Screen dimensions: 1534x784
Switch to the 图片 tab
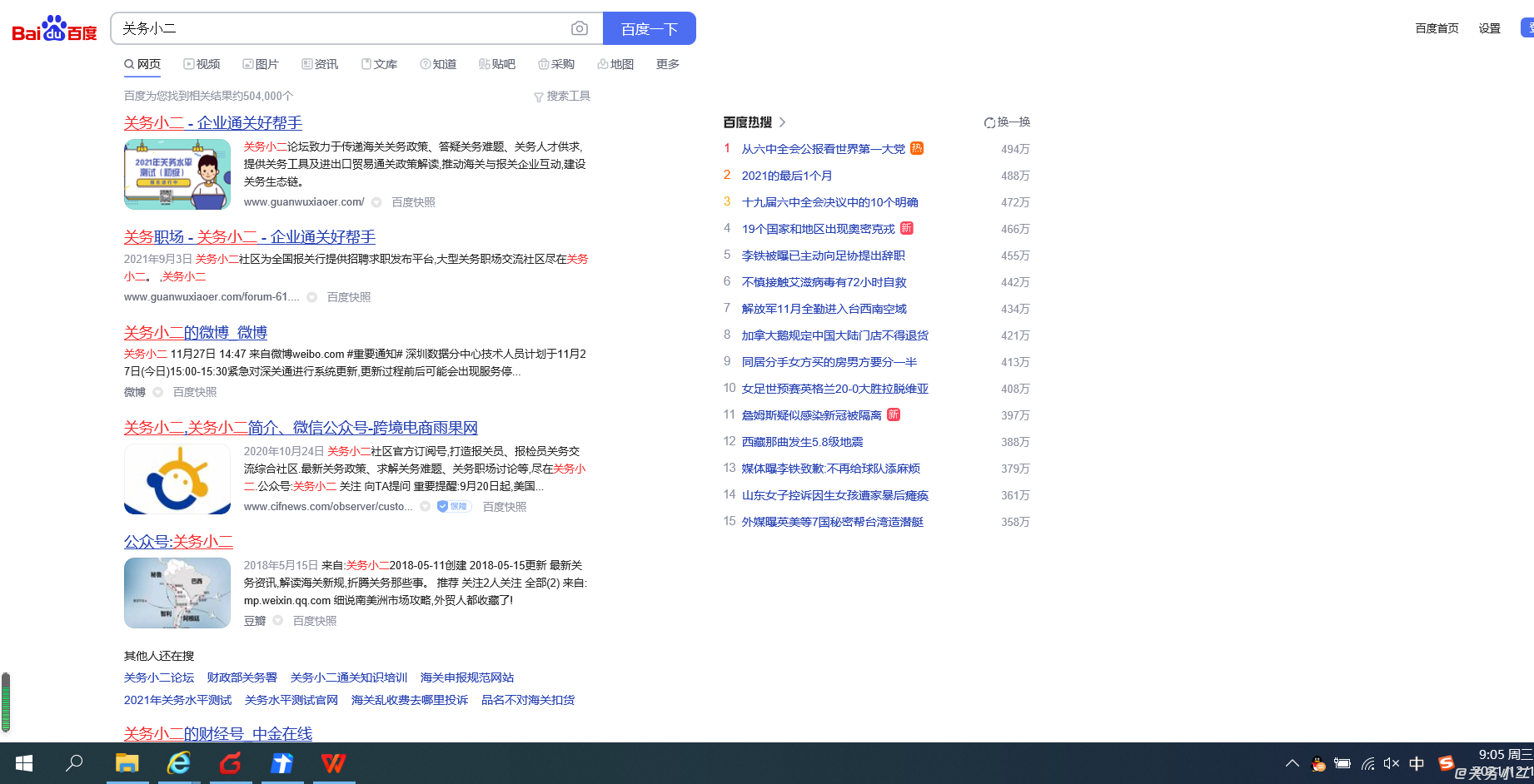click(261, 64)
